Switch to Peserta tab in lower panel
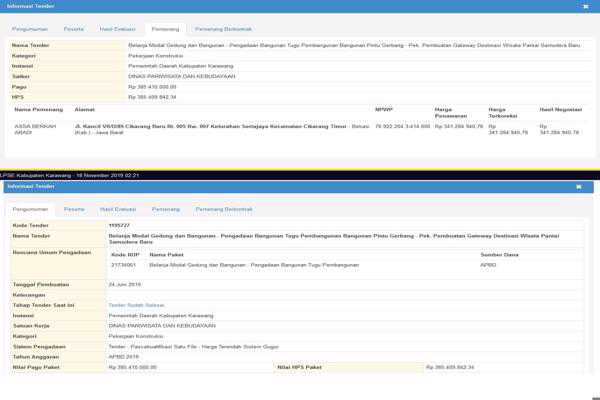The width and height of the screenshot is (600, 400). (x=74, y=210)
